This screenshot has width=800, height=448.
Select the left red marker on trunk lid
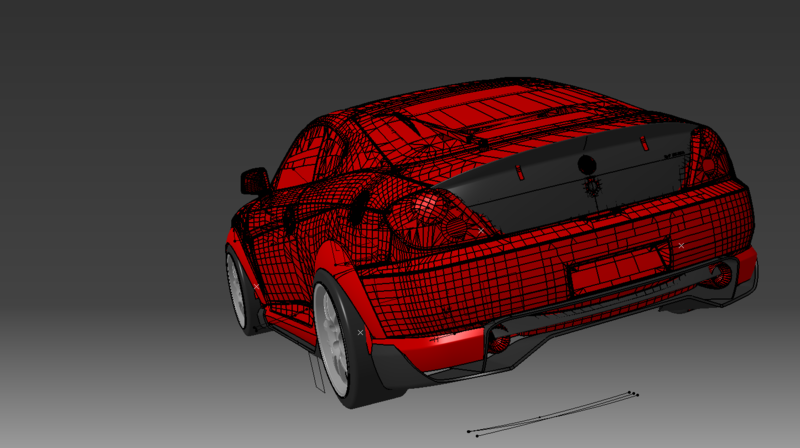pyautogui.click(x=519, y=173)
